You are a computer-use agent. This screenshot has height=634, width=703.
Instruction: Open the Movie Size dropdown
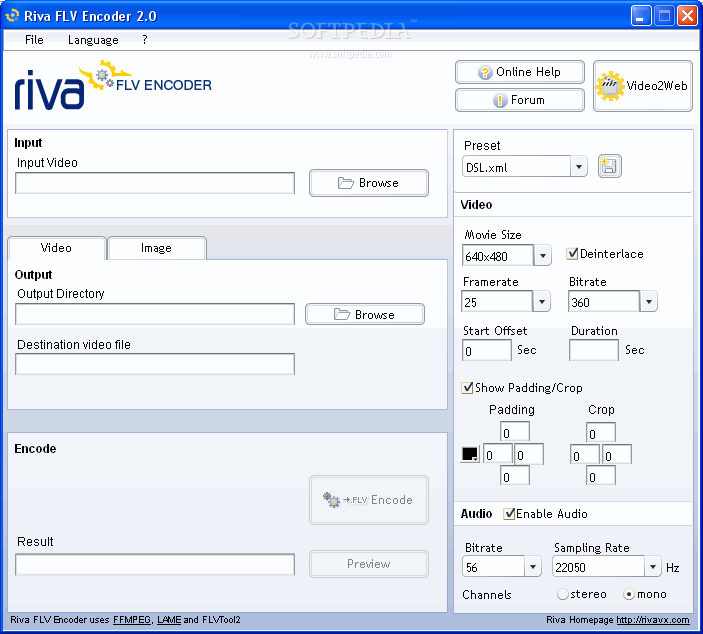point(542,256)
